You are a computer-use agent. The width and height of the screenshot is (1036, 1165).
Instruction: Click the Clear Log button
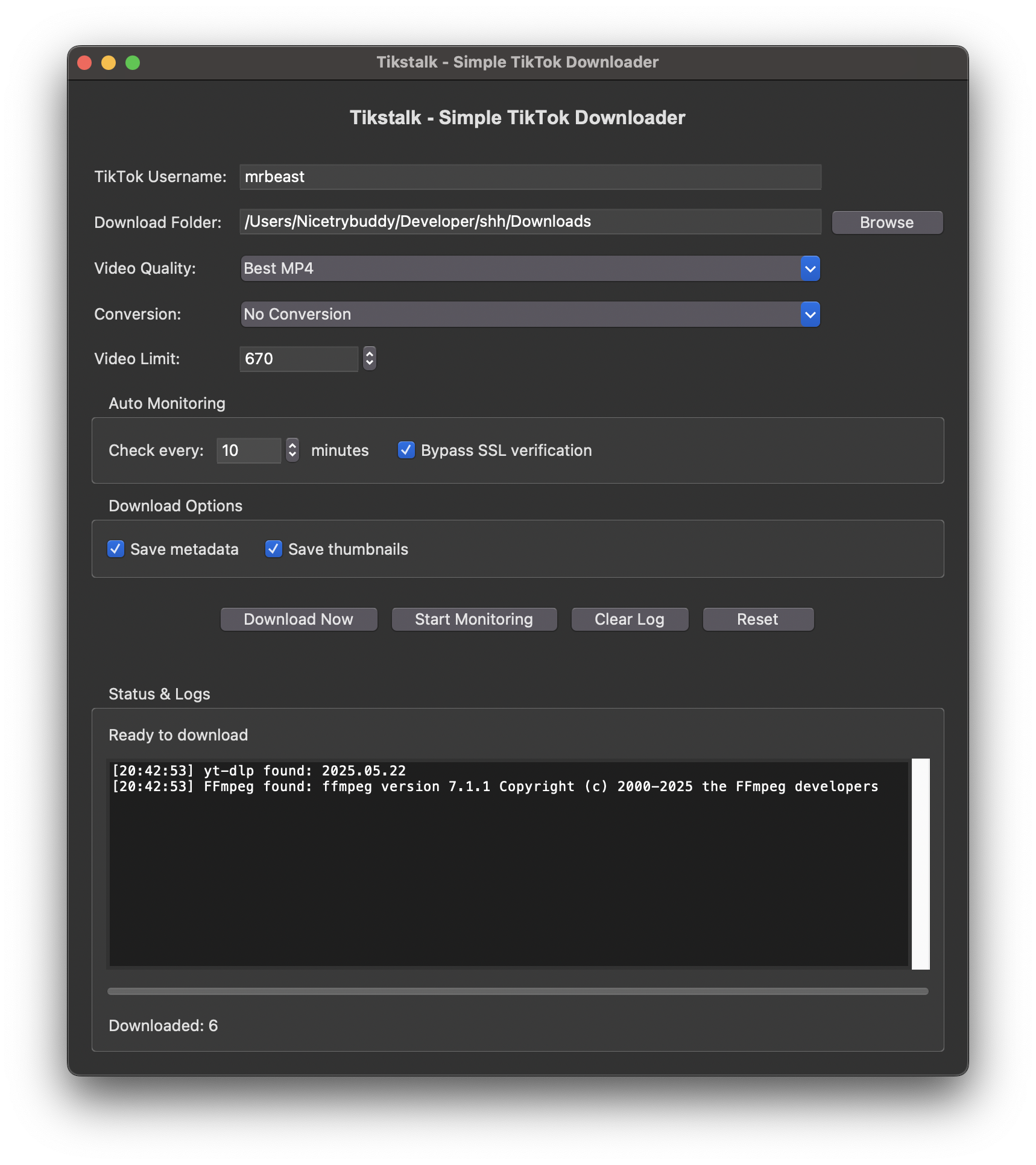click(x=630, y=619)
